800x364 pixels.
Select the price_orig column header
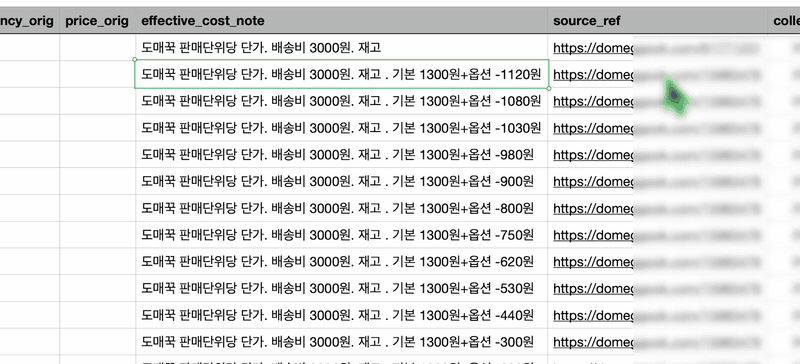97,21
